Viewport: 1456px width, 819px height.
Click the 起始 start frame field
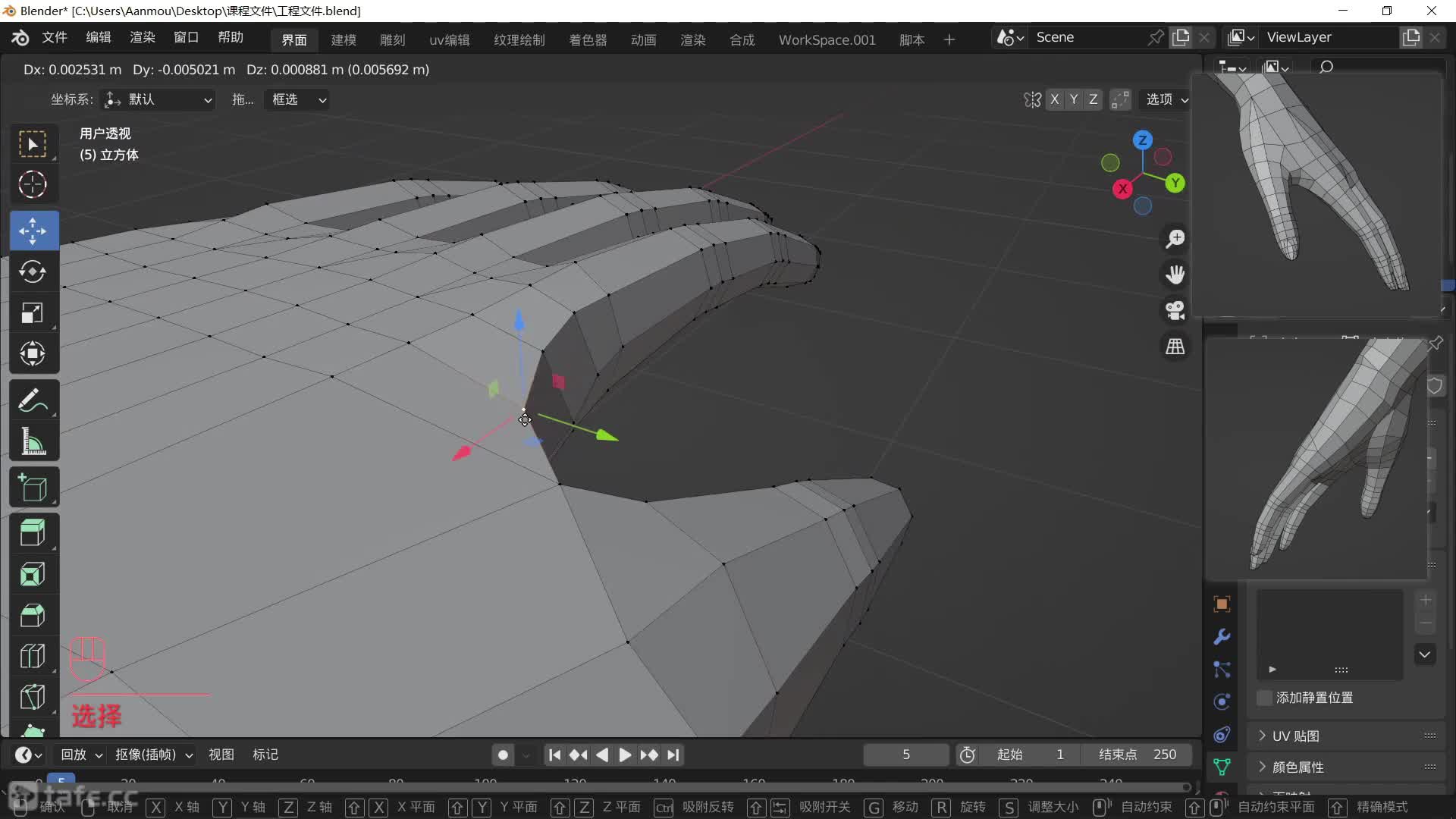point(1031,755)
